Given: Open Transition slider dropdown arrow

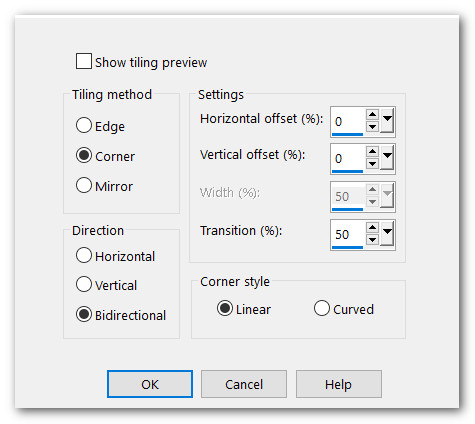Looking at the screenshot, I should [x=387, y=233].
